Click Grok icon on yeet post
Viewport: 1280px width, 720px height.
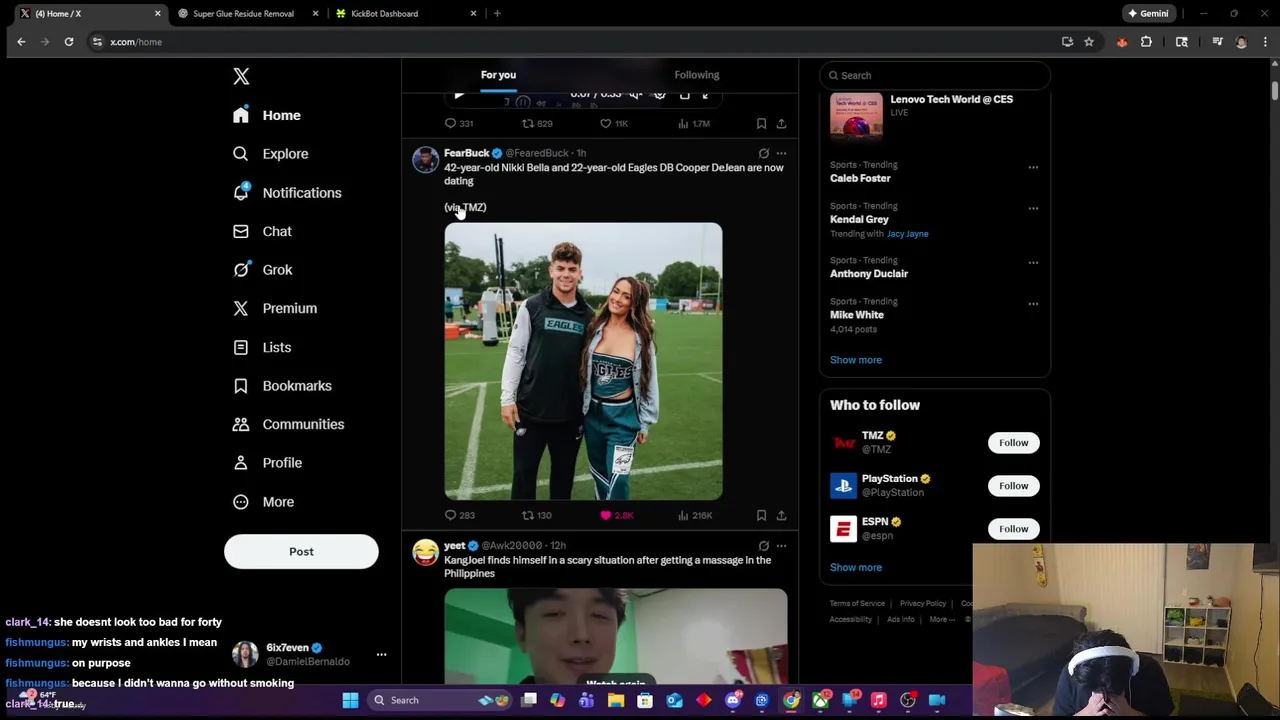(x=763, y=545)
